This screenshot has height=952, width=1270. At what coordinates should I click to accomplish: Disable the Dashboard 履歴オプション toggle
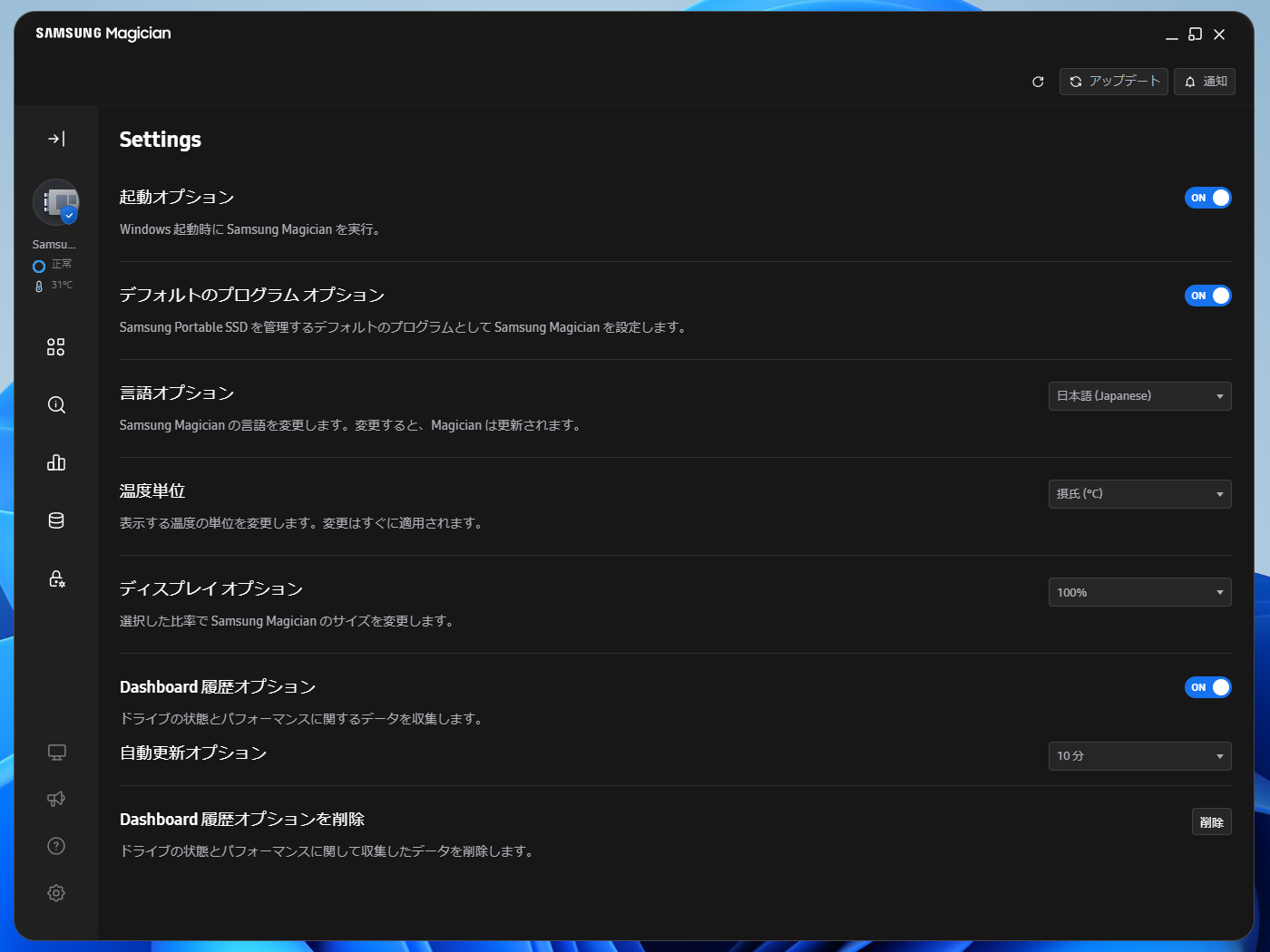[x=1208, y=687]
